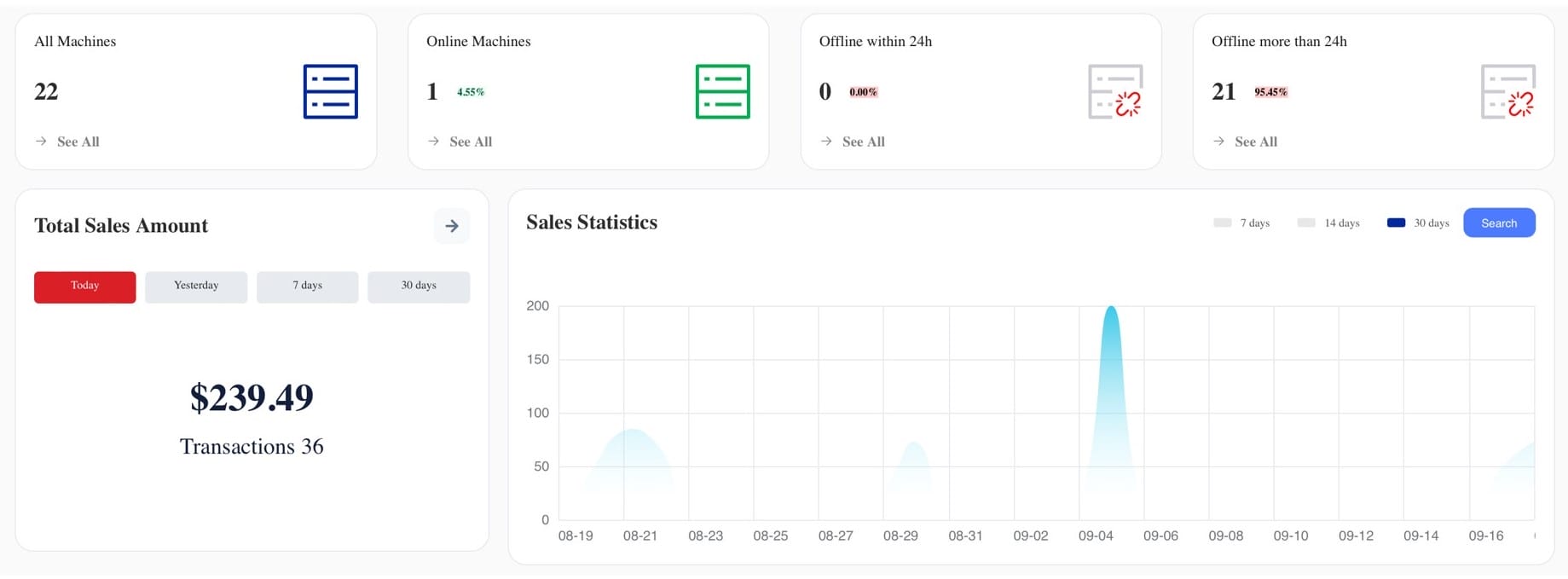Open Total Sales Amount arrow button
The width and height of the screenshot is (1568, 579).
coord(452,226)
